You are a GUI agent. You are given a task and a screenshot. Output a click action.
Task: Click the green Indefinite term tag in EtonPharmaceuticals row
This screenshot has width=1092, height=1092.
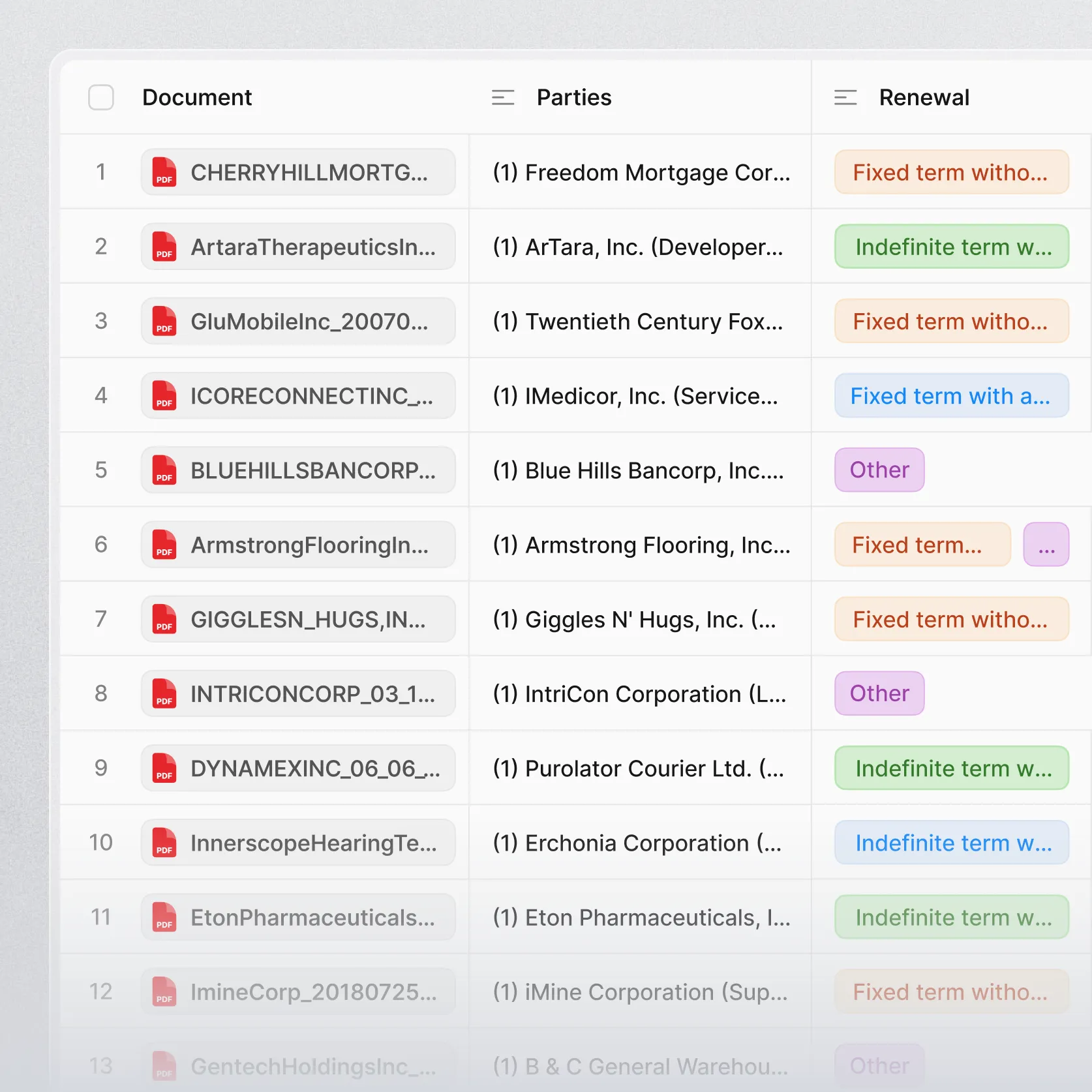click(952, 917)
